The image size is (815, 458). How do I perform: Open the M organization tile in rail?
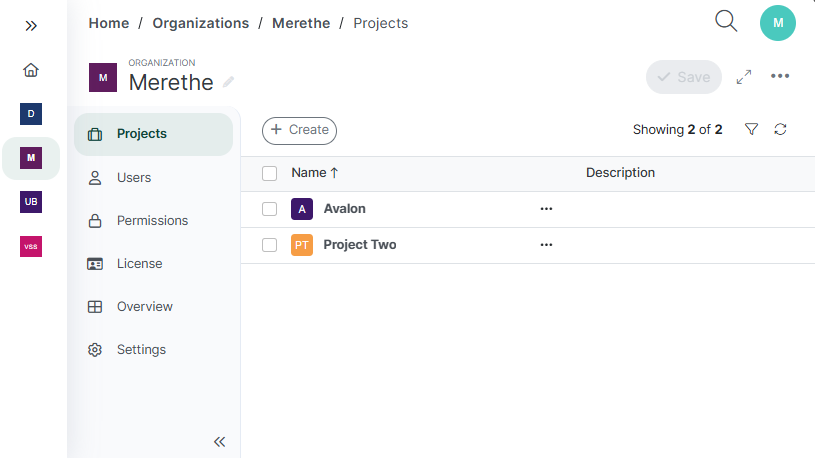pos(31,158)
